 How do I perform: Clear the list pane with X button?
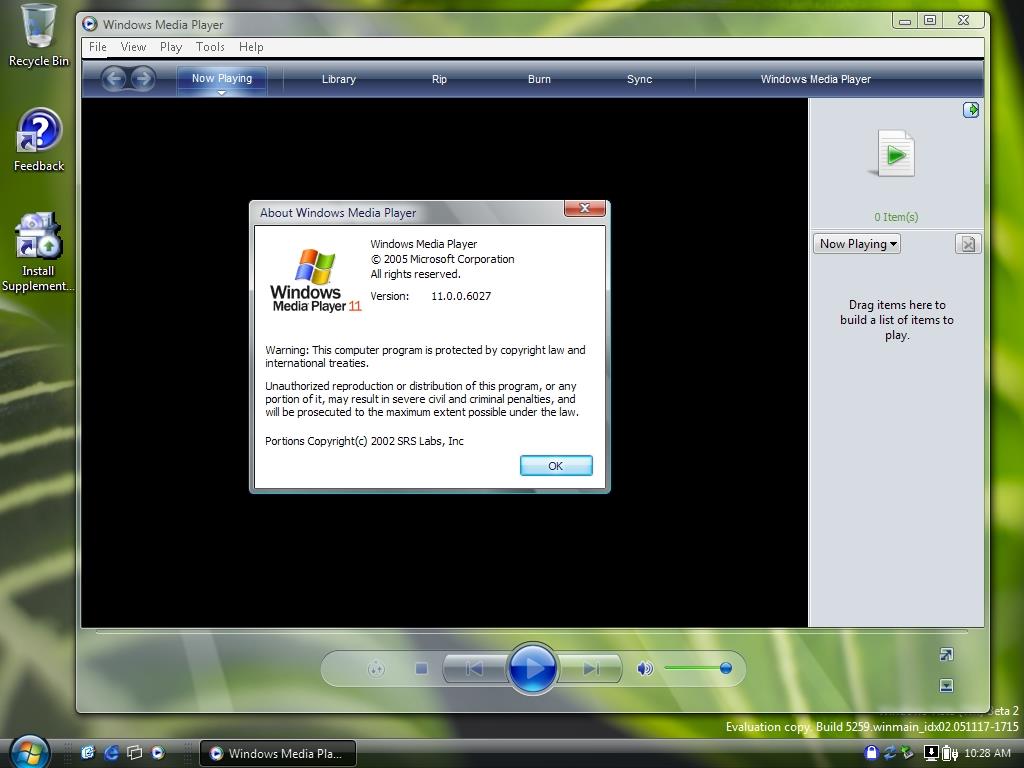point(968,244)
